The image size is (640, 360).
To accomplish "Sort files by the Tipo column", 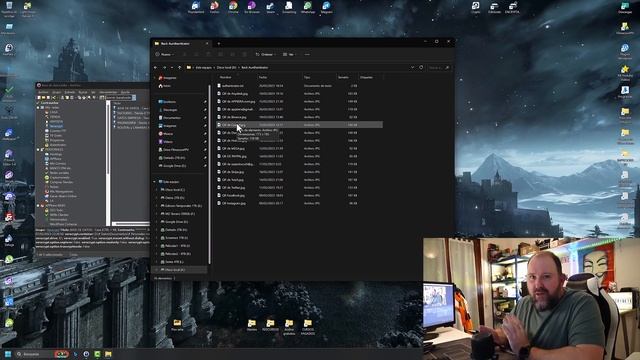I will [307, 77].
